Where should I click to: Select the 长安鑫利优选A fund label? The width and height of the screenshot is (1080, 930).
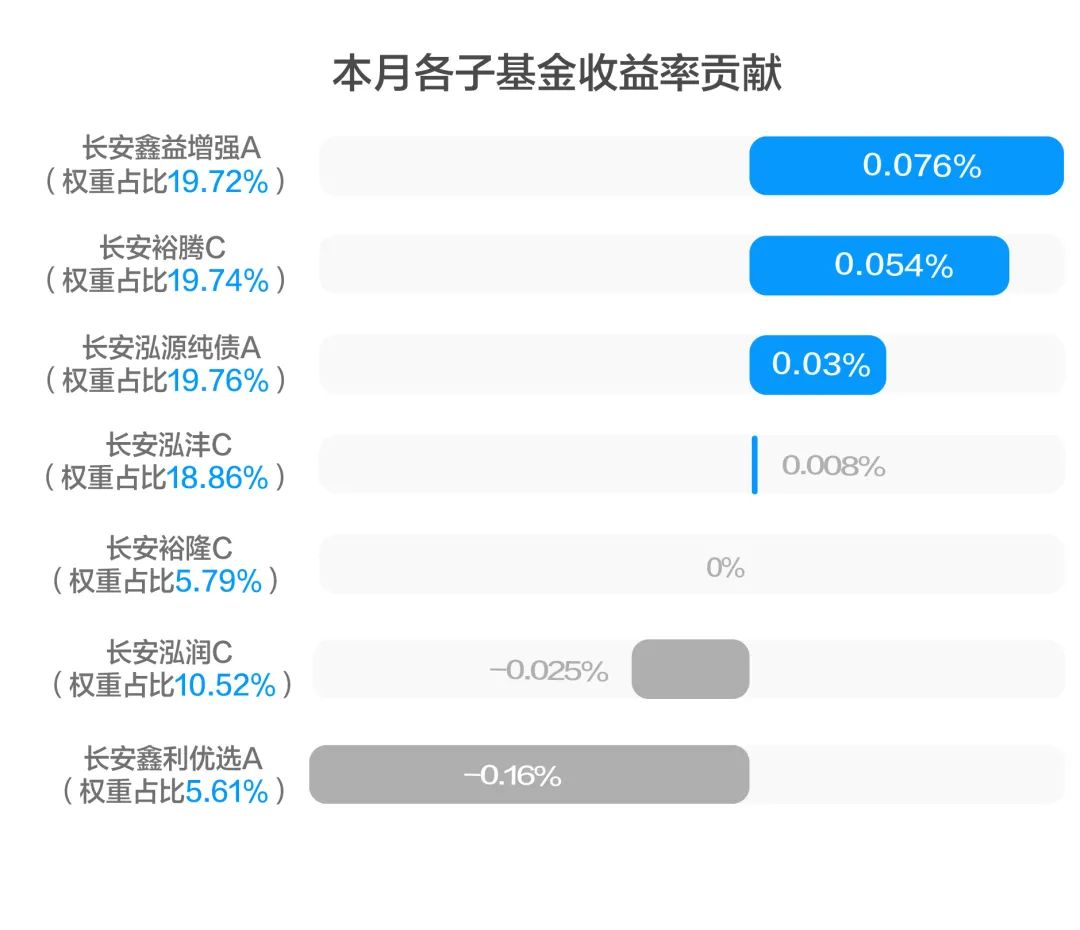(x=172, y=758)
